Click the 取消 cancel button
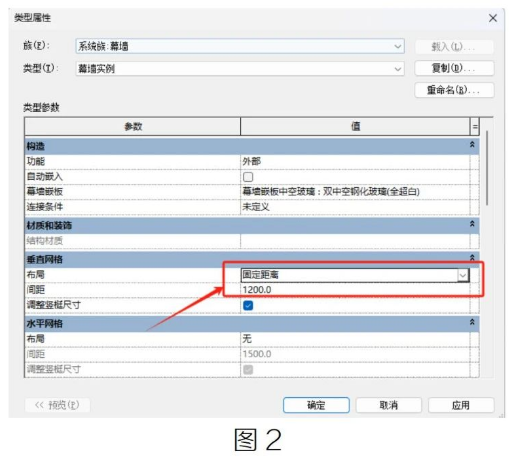This screenshot has height=465, width=516. point(389,405)
